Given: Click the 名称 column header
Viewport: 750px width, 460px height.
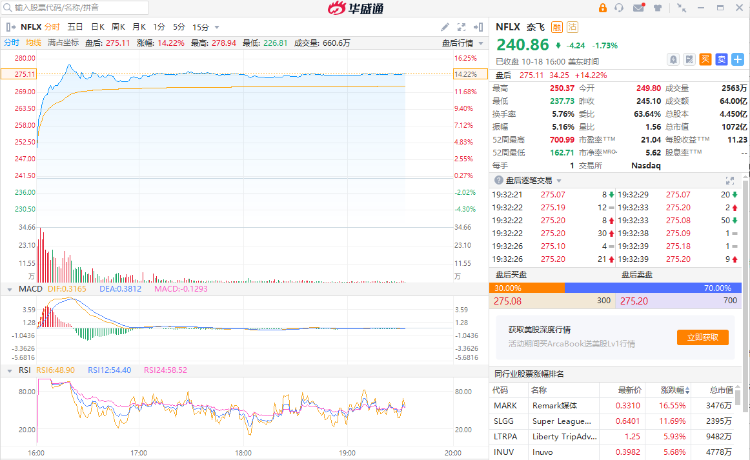Looking at the screenshot, I should click(539, 390).
